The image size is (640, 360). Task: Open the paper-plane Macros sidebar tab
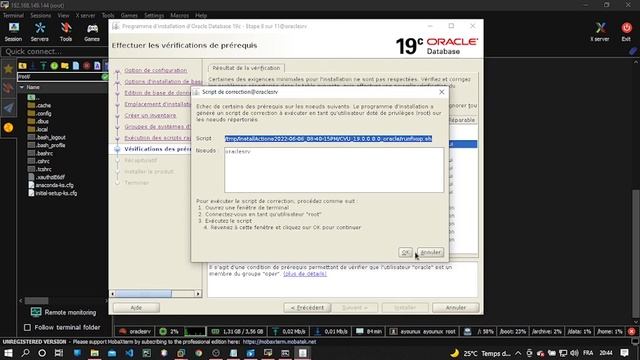click(8, 107)
